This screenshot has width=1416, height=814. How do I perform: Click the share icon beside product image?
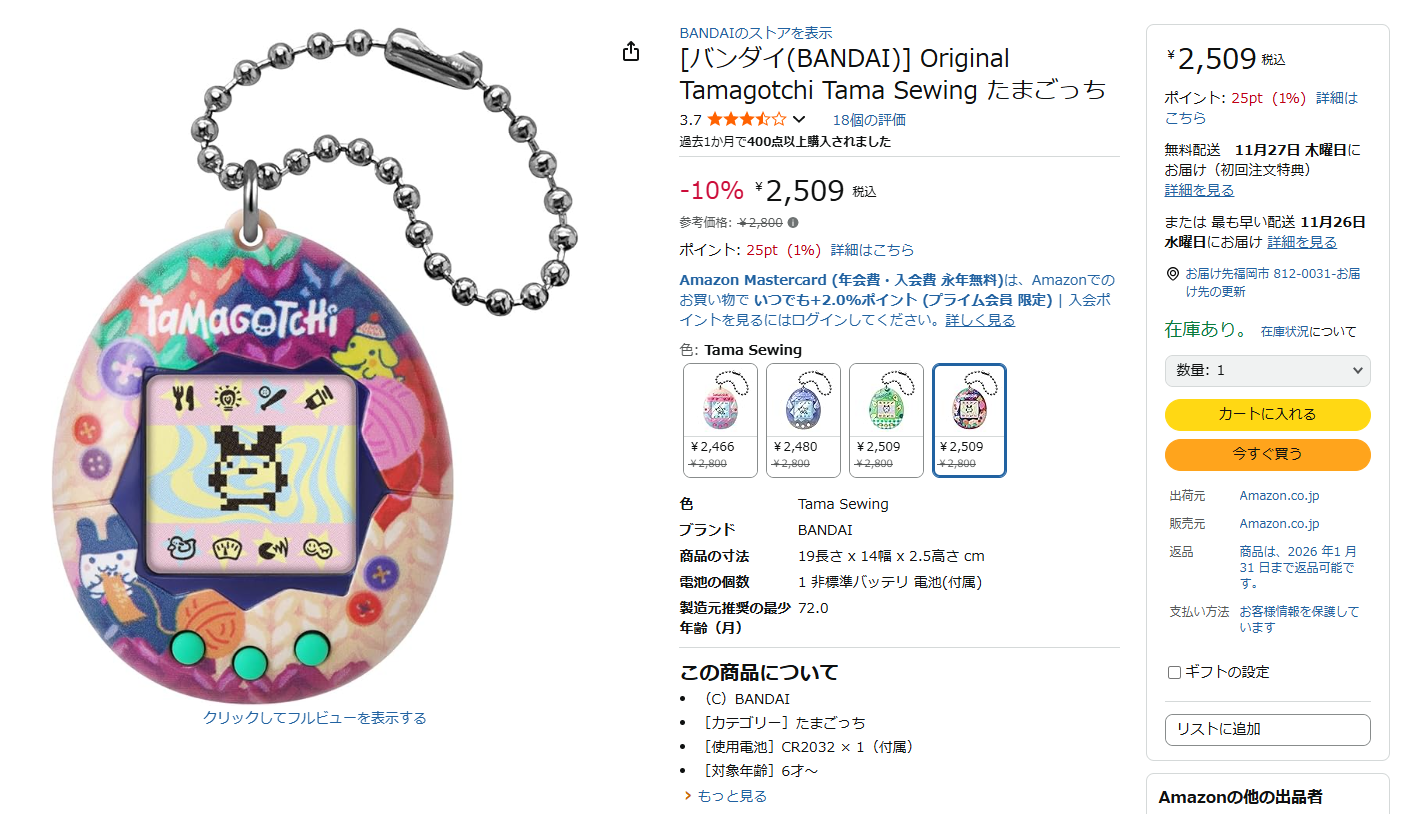[631, 51]
